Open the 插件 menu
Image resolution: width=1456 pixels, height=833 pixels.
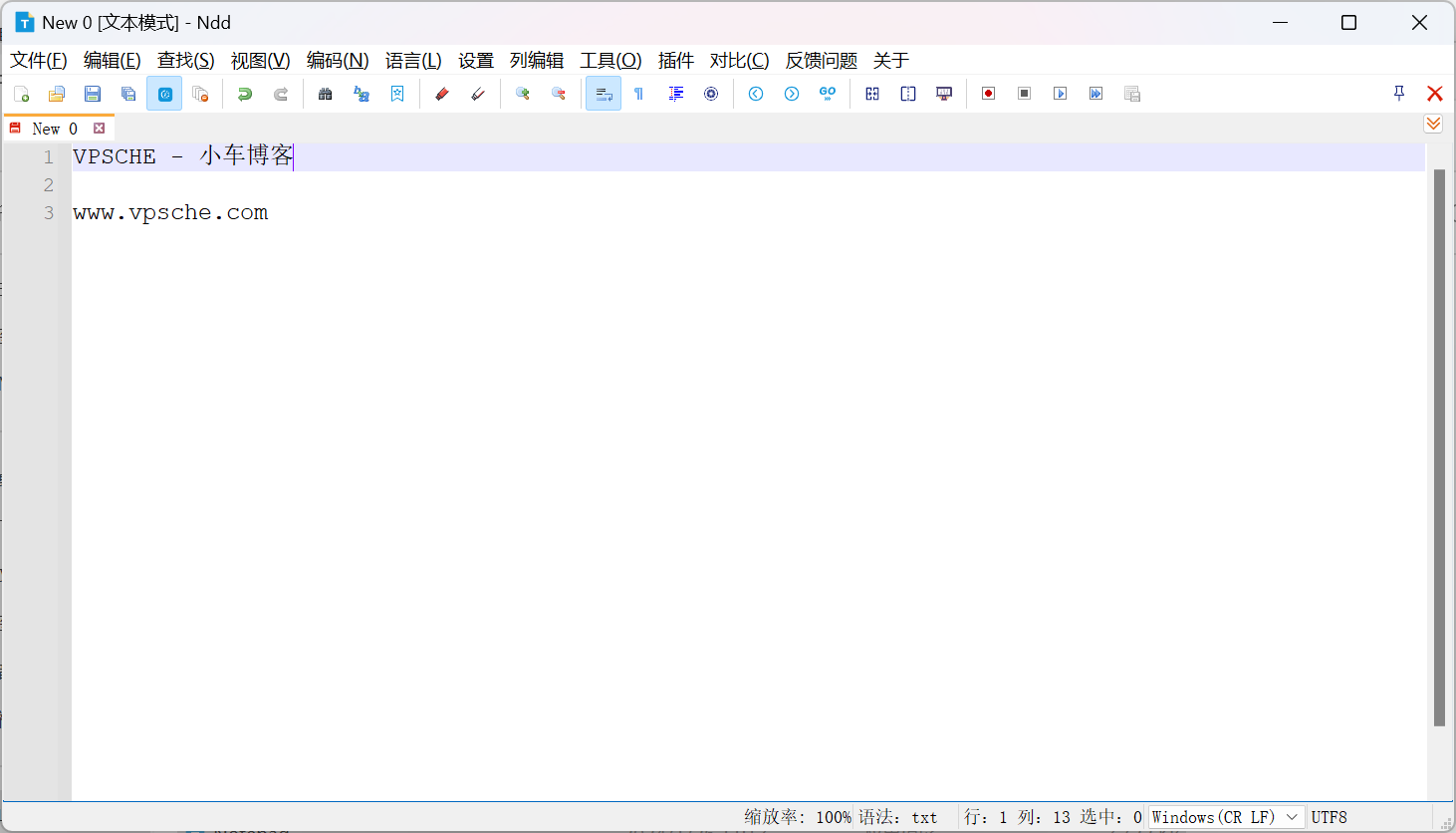(x=676, y=61)
